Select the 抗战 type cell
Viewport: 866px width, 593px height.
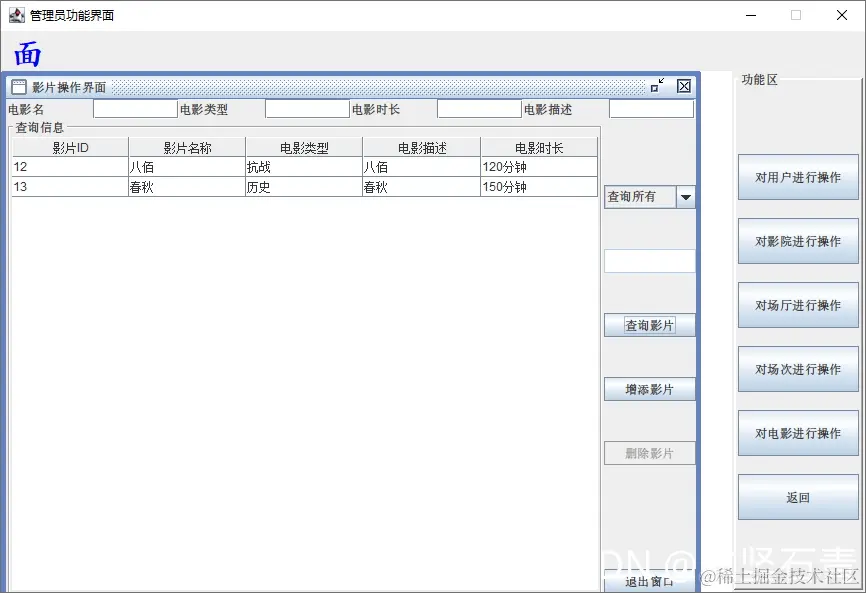click(x=304, y=167)
